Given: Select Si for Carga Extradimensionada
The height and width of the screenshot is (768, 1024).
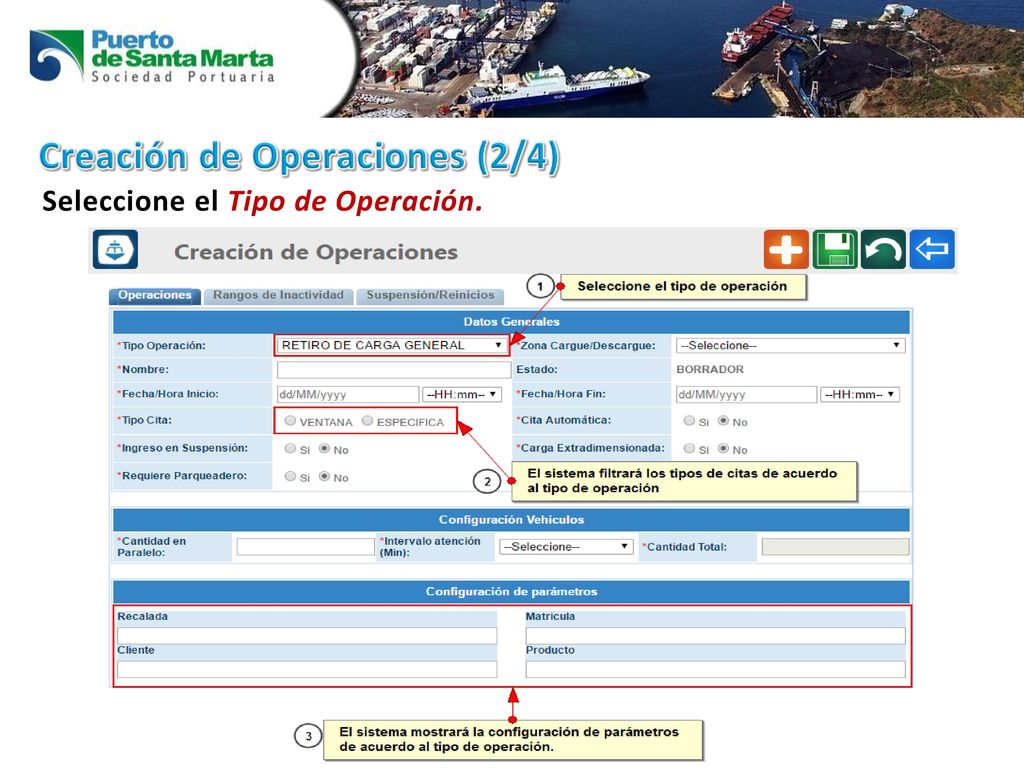Looking at the screenshot, I should [689, 449].
